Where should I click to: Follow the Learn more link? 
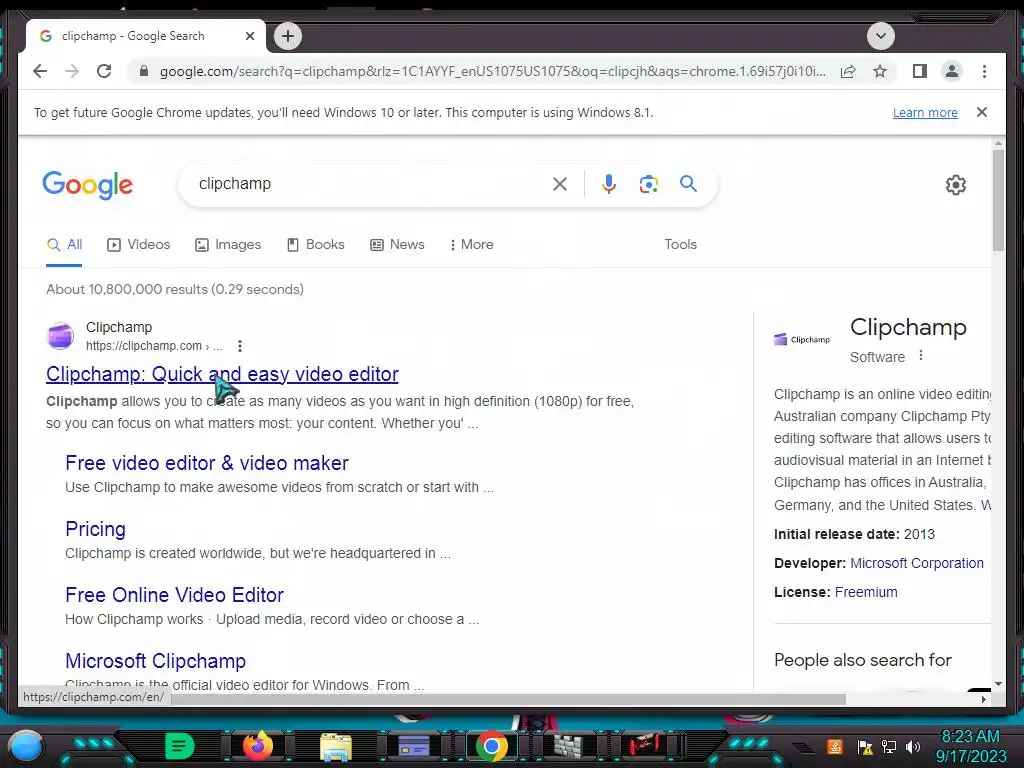click(925, 112)
